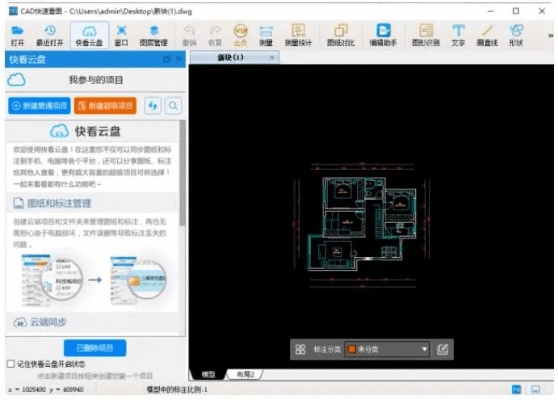Select the 形状 shape tool
This screenshot has height=400, width=558.
[x=516, y=35]
